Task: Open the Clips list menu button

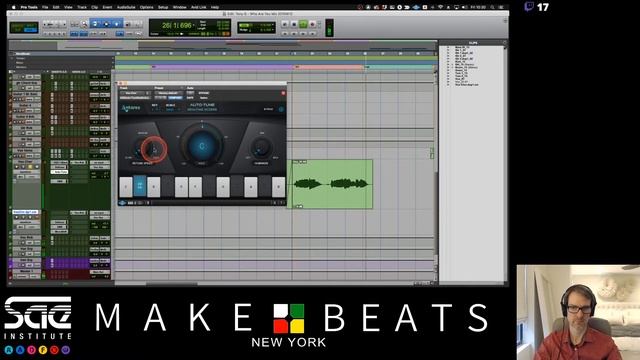Action: (504, 43)
